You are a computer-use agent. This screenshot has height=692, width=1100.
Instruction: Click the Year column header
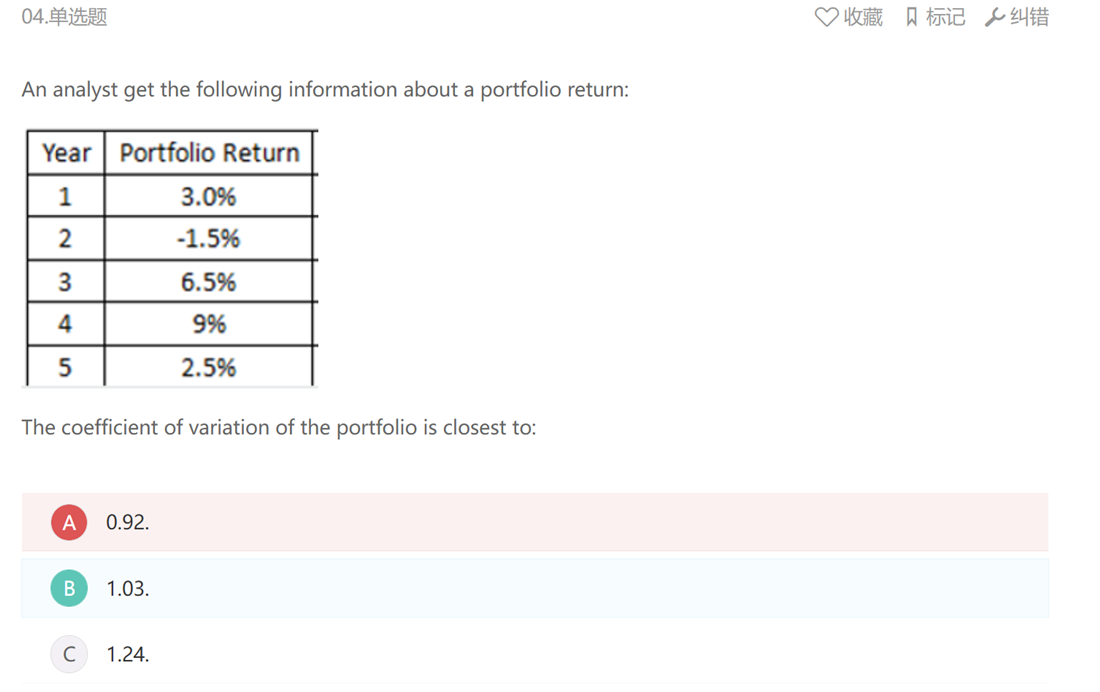(66, 153)
